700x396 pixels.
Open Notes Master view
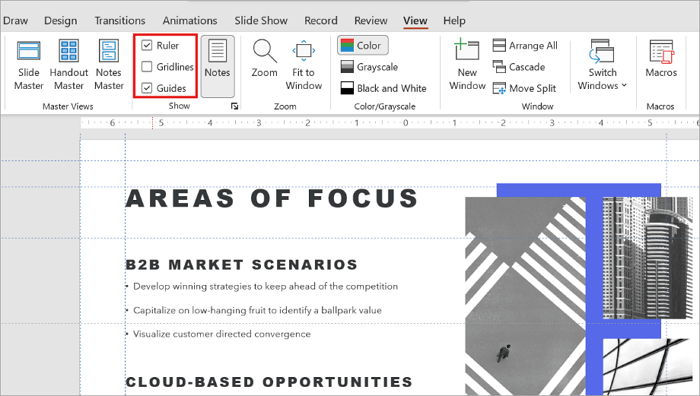click(109, 65)
